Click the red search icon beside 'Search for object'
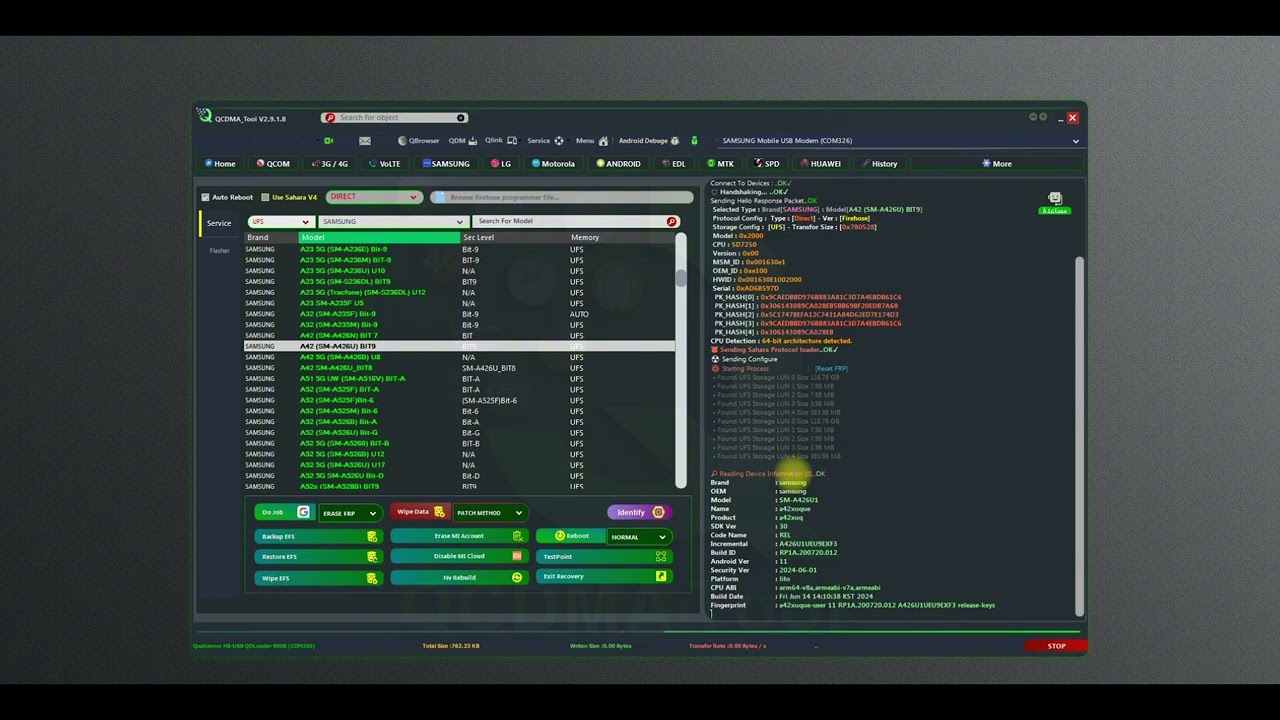Viewport: 1280px width, 720px height. click(330, 118)
